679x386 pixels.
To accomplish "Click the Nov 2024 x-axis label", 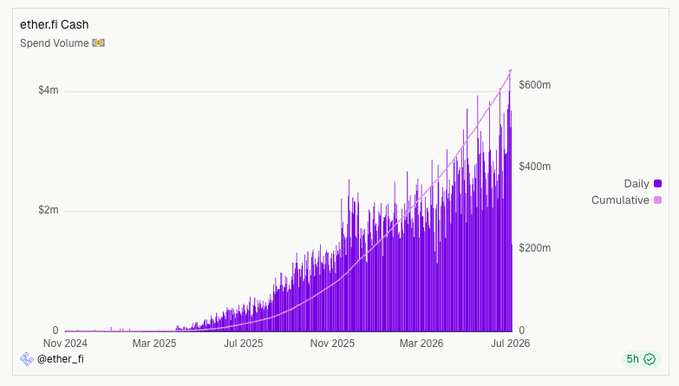I will (x=65, y=344).
